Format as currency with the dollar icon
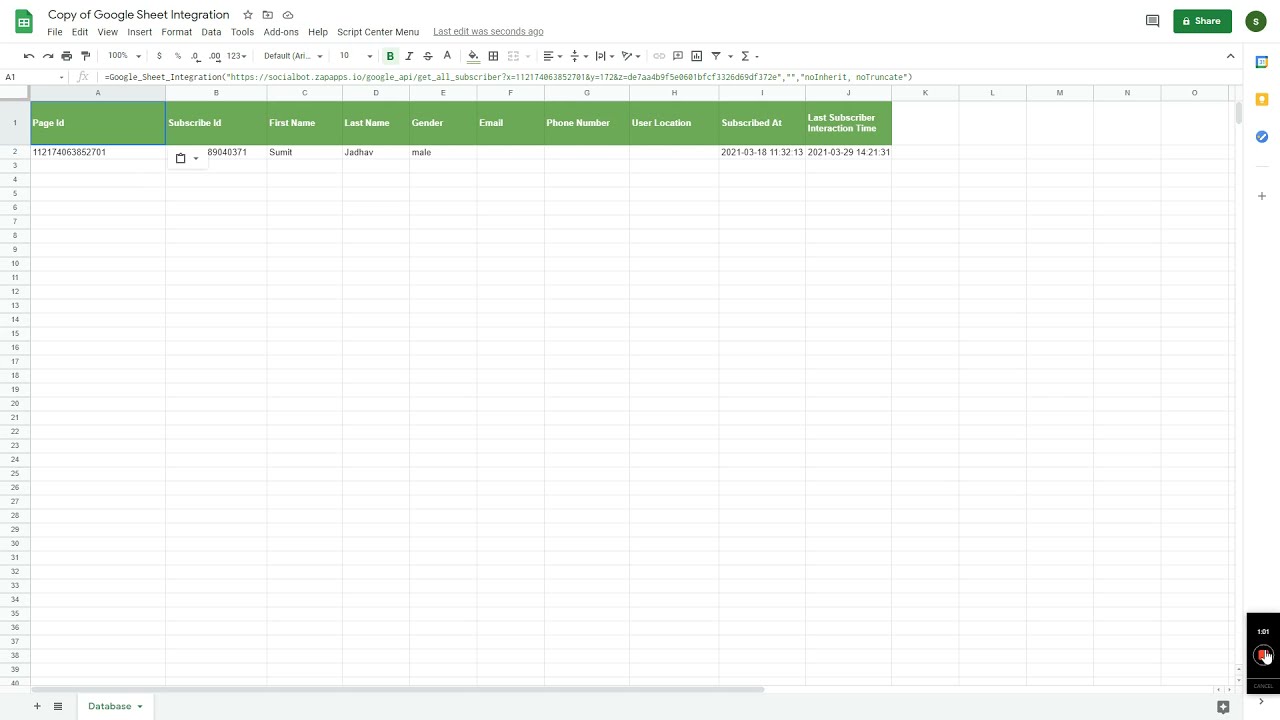This screenshot has height=720, width=1280. [x=159, y=56]
